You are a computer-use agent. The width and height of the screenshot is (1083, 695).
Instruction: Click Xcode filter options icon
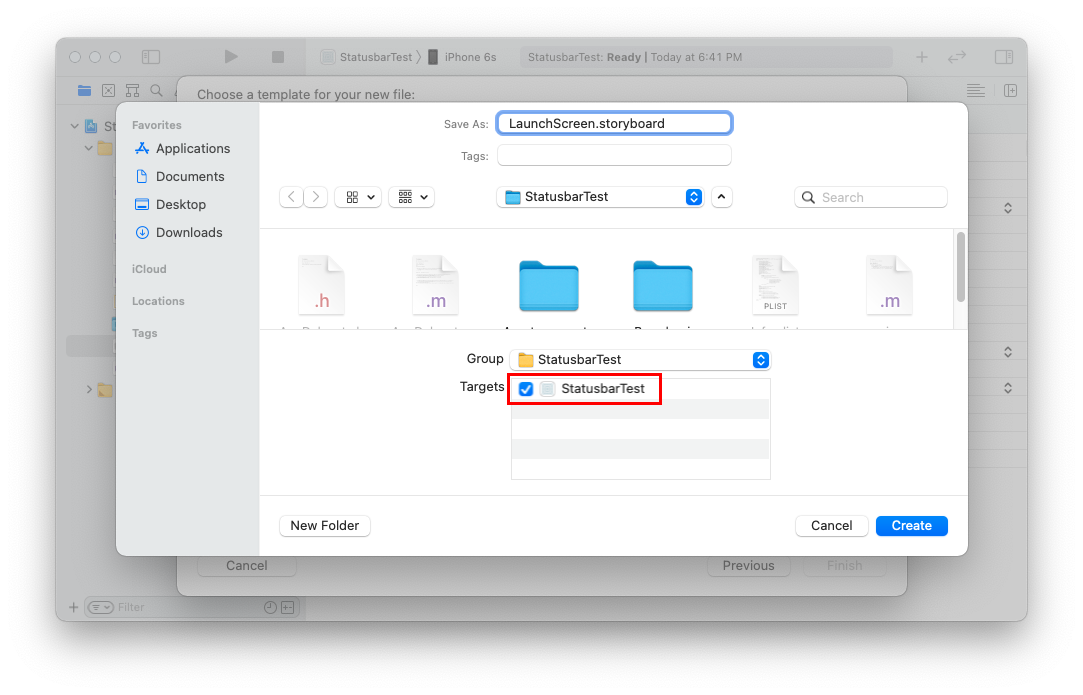[x=101, y=607]
